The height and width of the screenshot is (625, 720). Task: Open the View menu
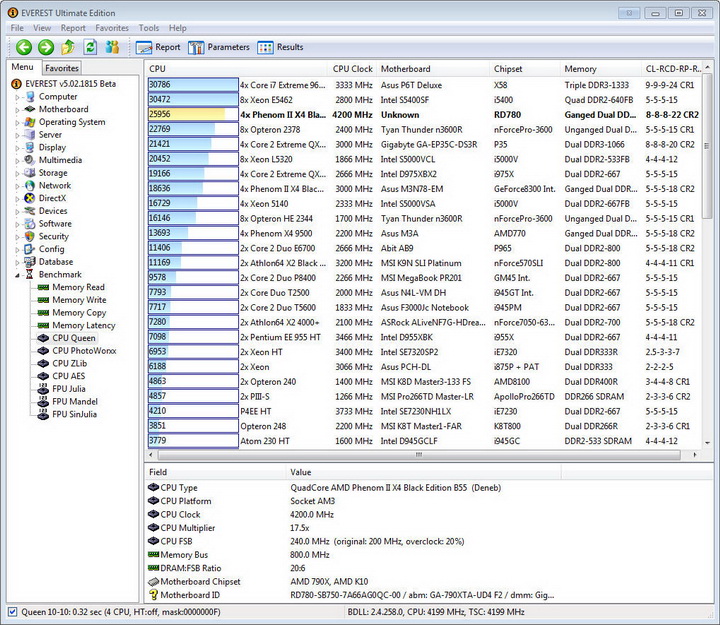42,28
